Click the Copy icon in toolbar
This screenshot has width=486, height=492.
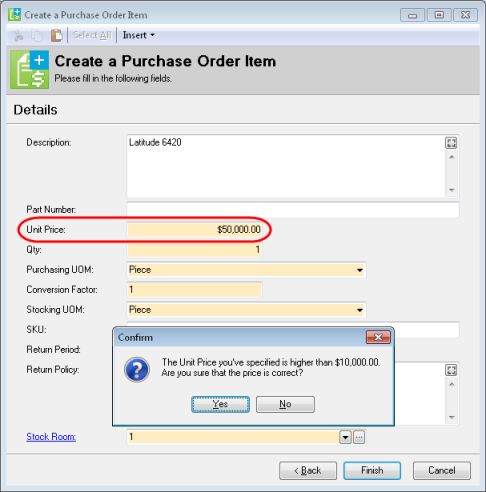point(37,35)
